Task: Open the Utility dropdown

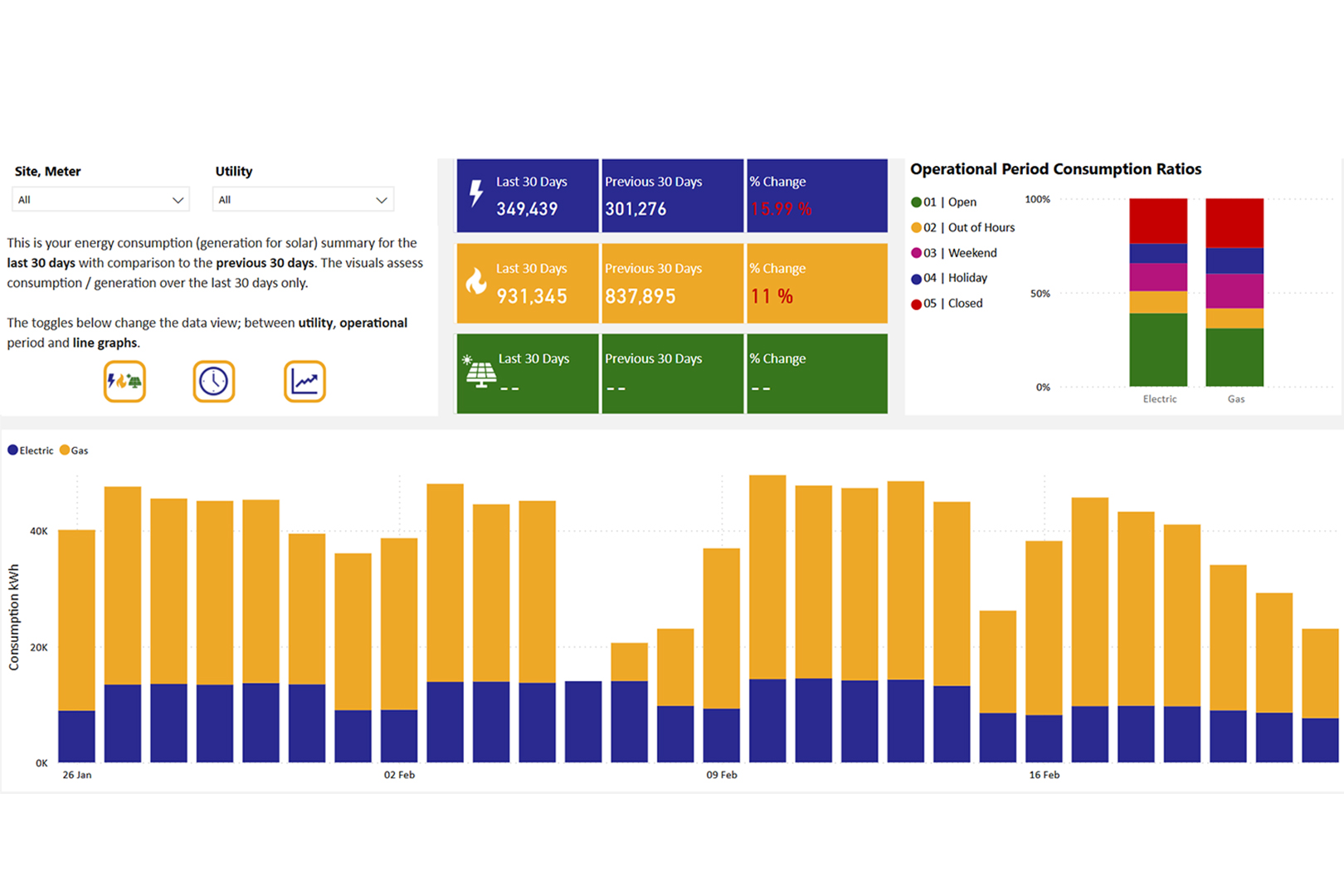Action: pyautogui.click(x=303, y=200)
